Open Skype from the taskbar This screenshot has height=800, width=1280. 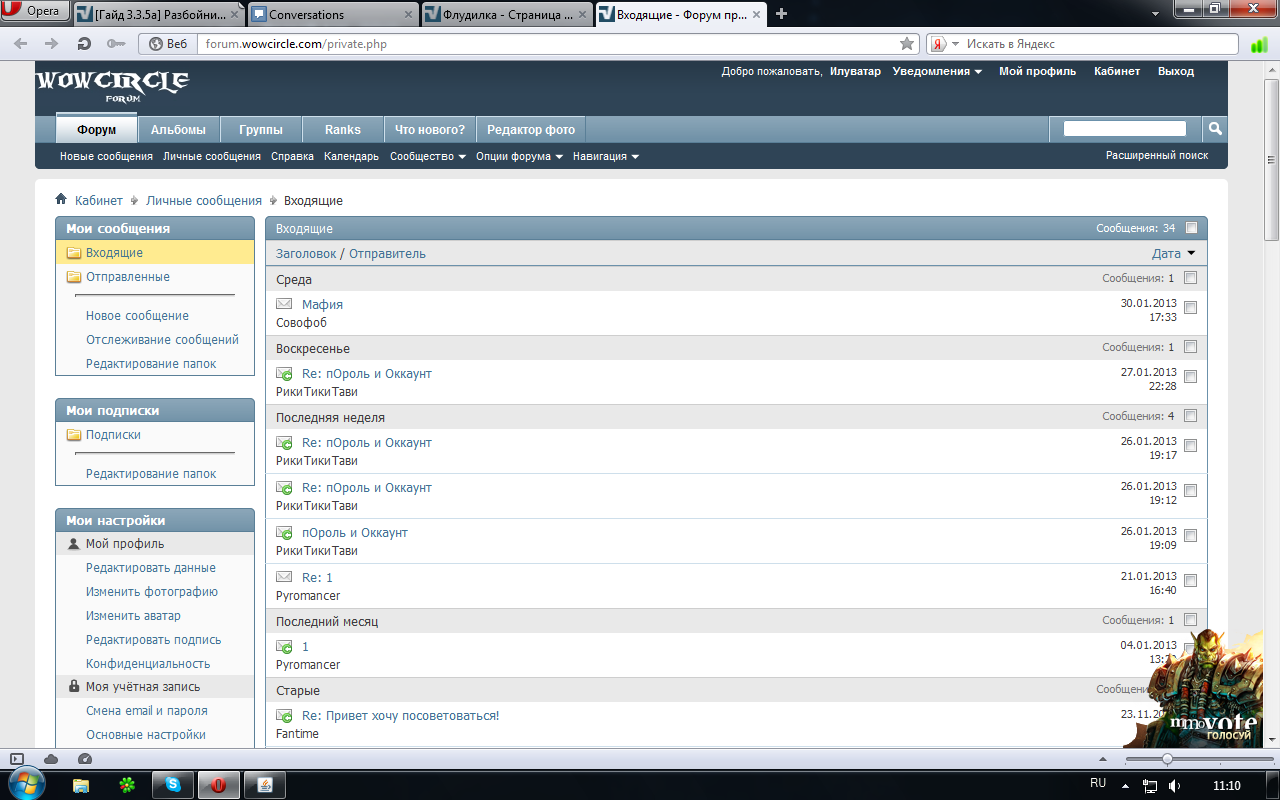pyautogui.click(x=173, y=785)
